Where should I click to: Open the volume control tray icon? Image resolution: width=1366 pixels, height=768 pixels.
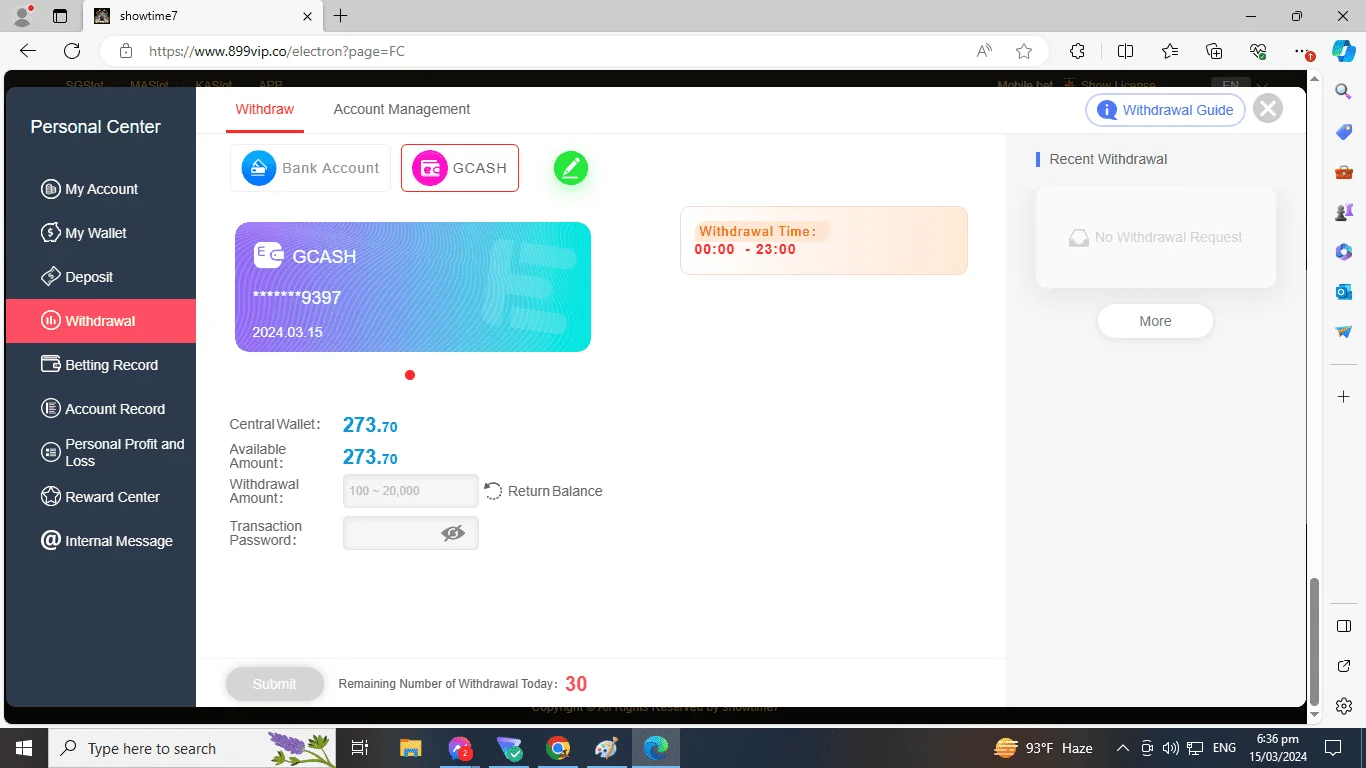coord(1171,748)
